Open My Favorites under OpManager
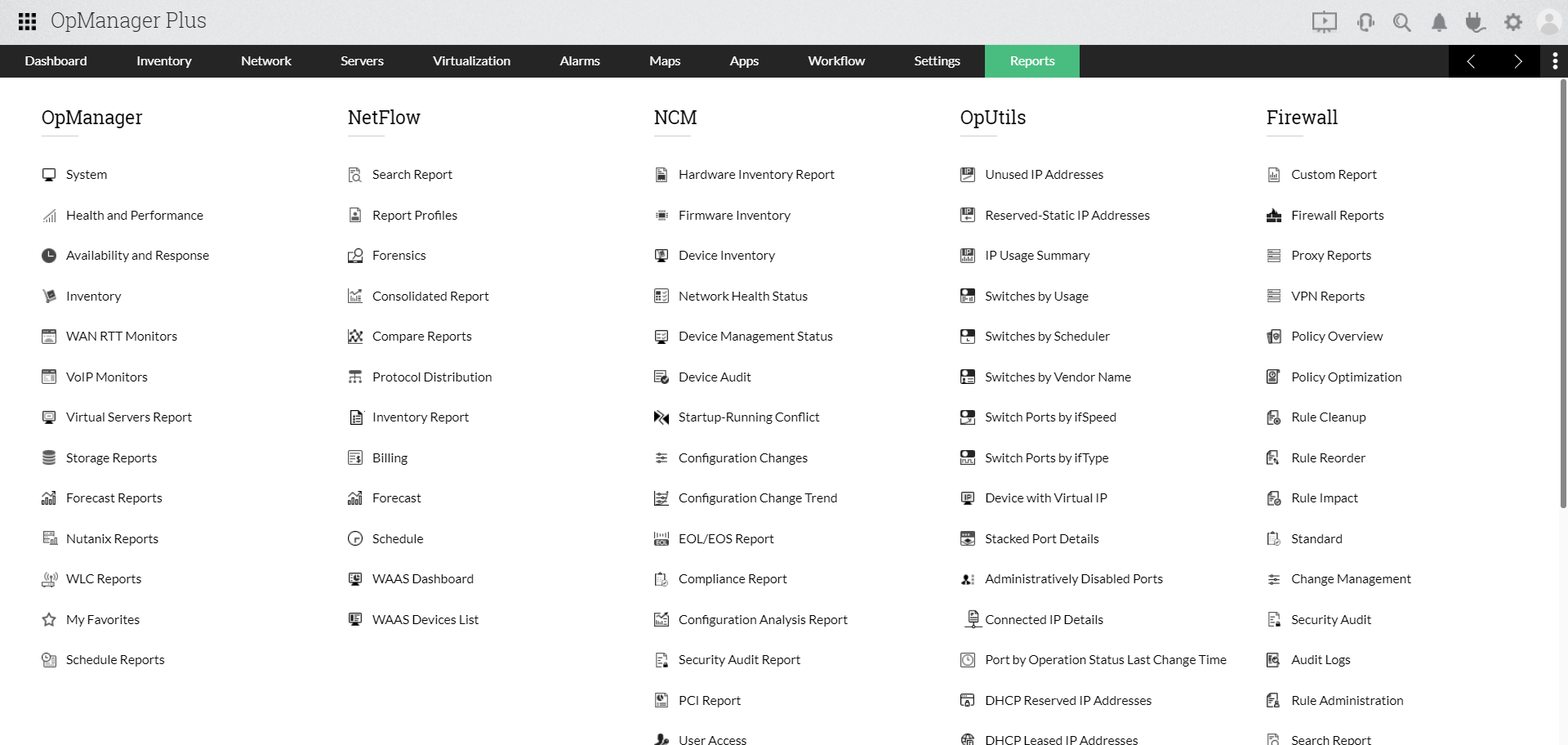Viewport: 1568px width, 745px height. (102, 619)
